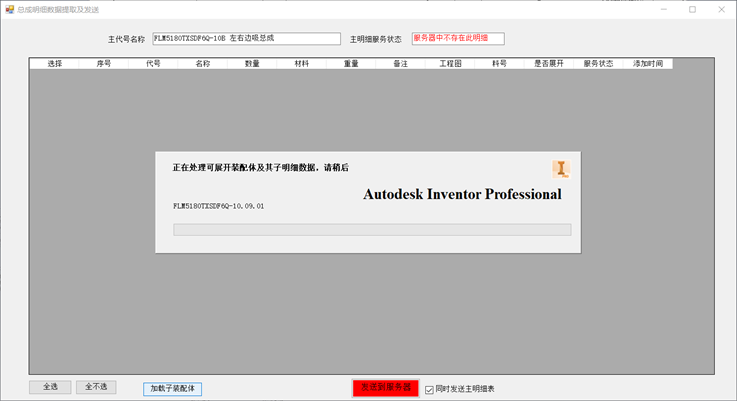737x401 pixels.
Task: Click the 代号 column header
Action: pos(153,64)
